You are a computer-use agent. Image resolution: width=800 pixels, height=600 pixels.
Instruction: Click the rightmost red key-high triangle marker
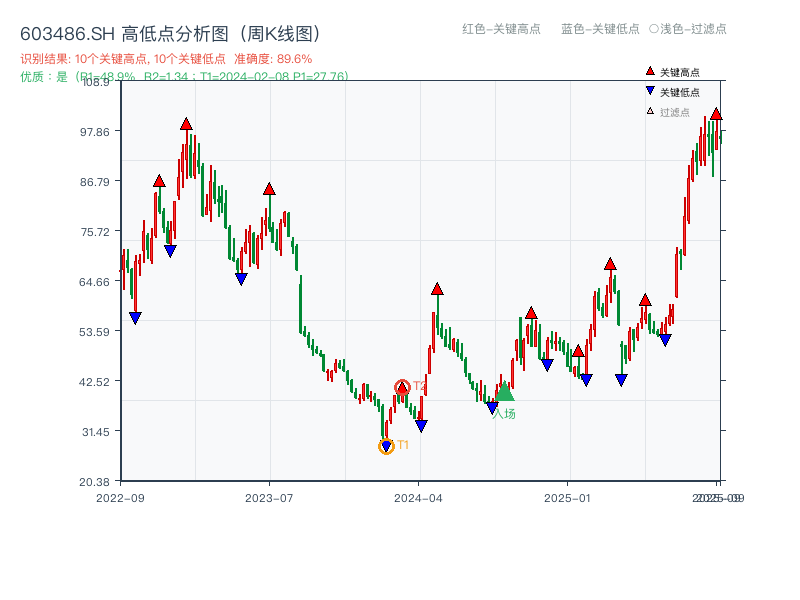coord(716,114)
